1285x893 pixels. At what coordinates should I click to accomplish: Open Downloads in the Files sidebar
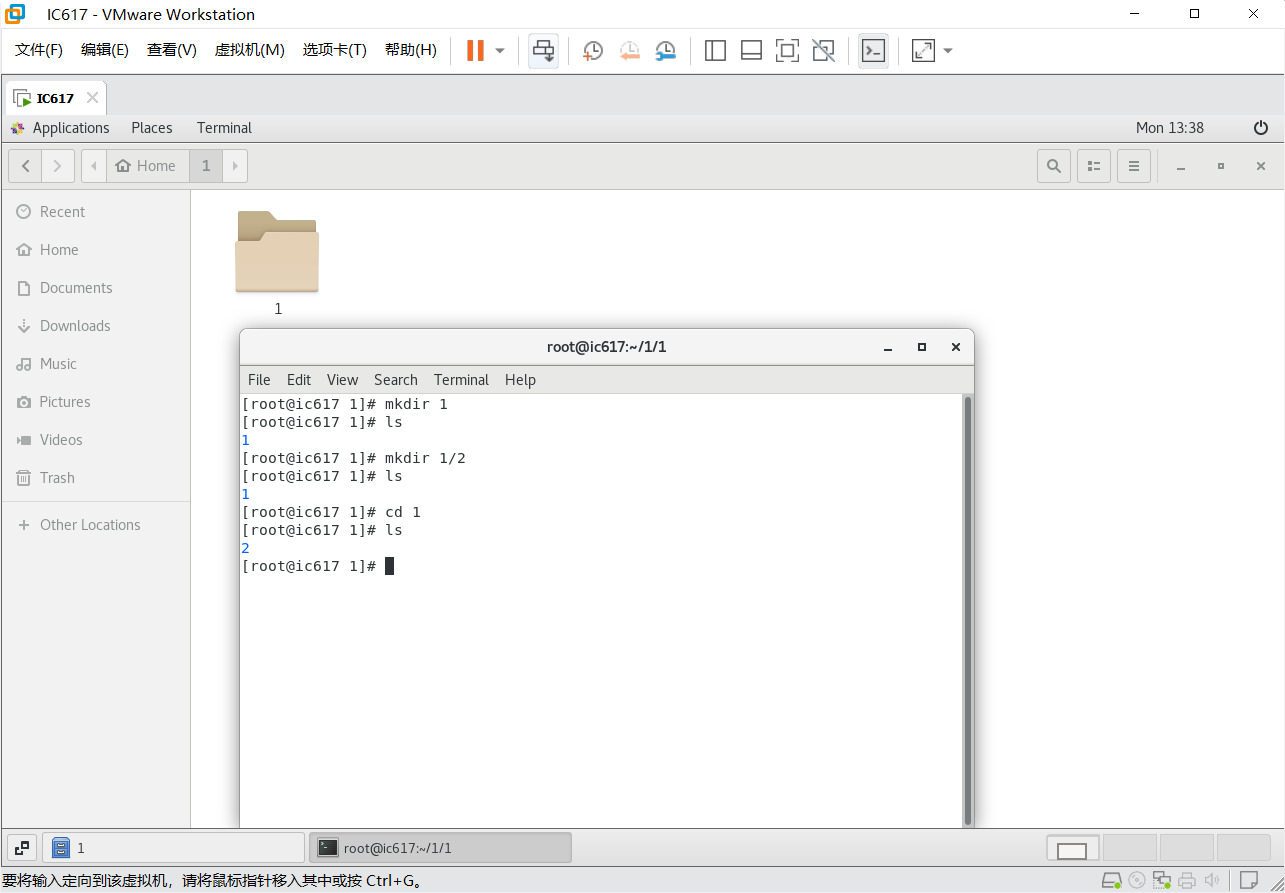coord(95,326)
